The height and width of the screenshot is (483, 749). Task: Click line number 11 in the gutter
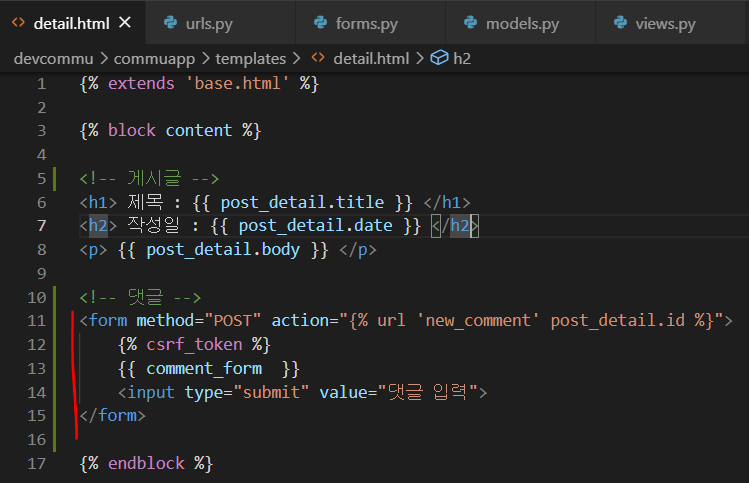(x=36, y=320)
